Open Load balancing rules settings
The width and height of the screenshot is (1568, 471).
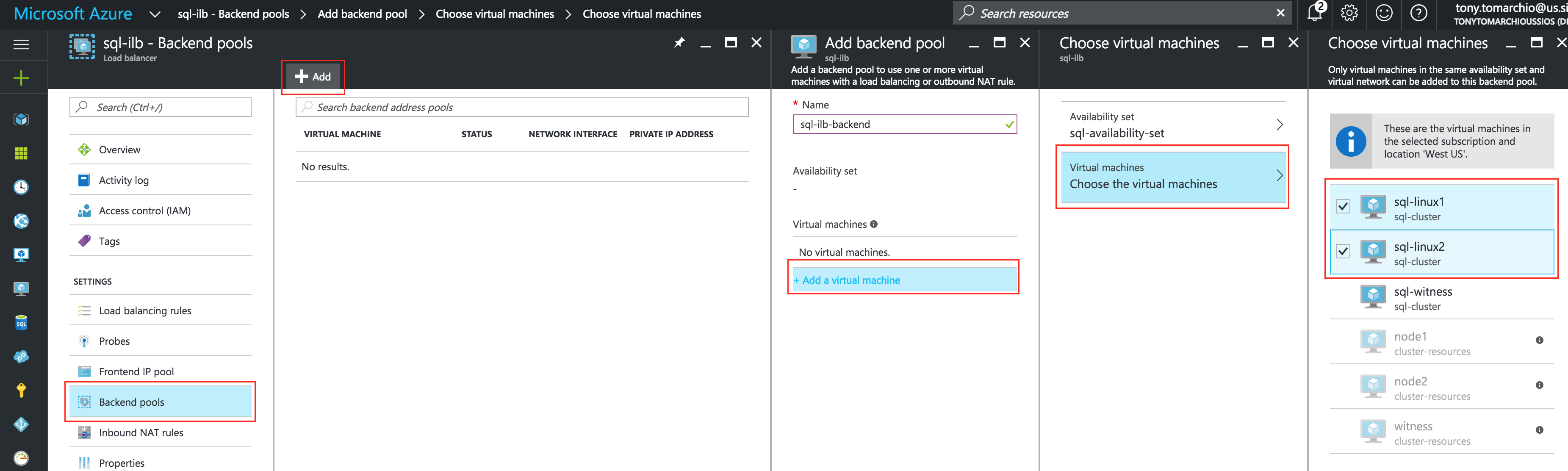pos(160,310)
